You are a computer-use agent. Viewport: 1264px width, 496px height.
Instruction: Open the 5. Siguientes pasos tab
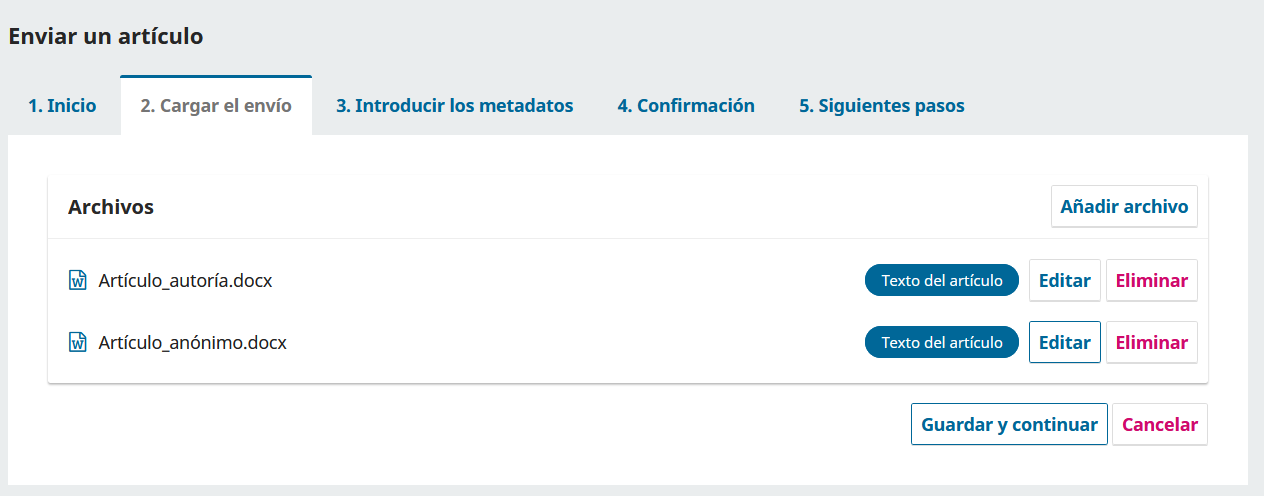[x=881, y=106]
